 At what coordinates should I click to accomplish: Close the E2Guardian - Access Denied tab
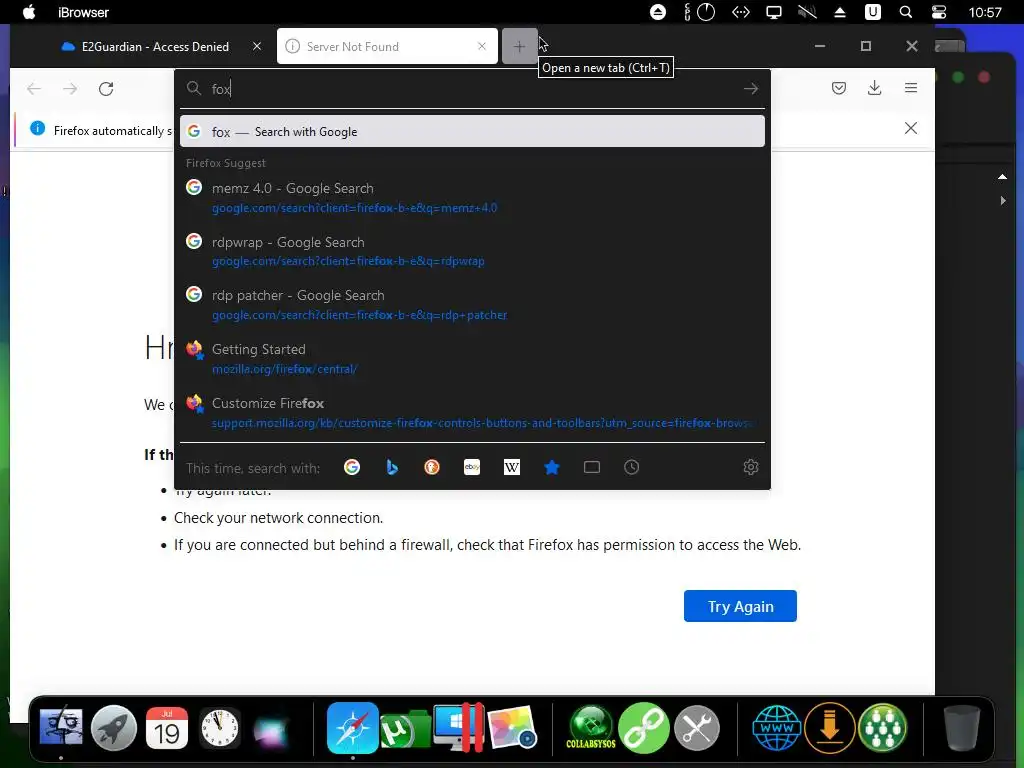click(257, 46)
